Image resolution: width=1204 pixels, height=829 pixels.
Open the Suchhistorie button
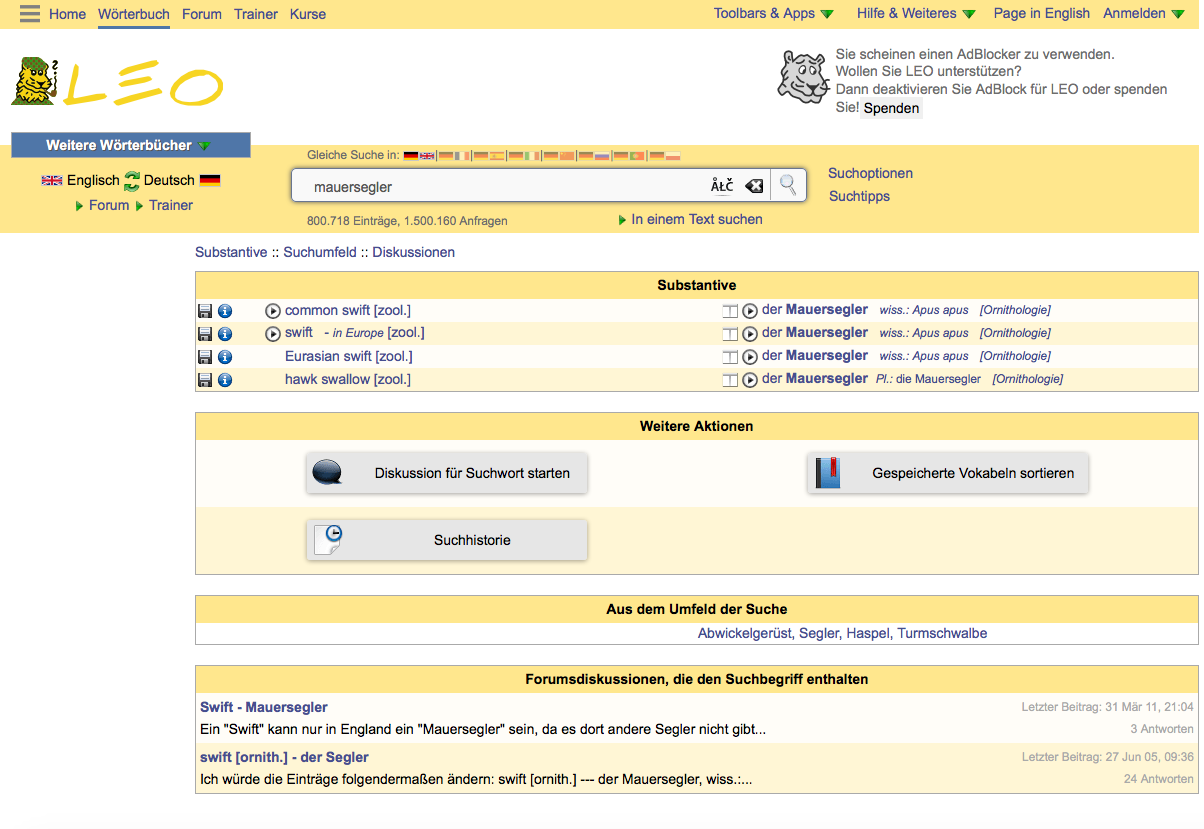coord(447,540)
